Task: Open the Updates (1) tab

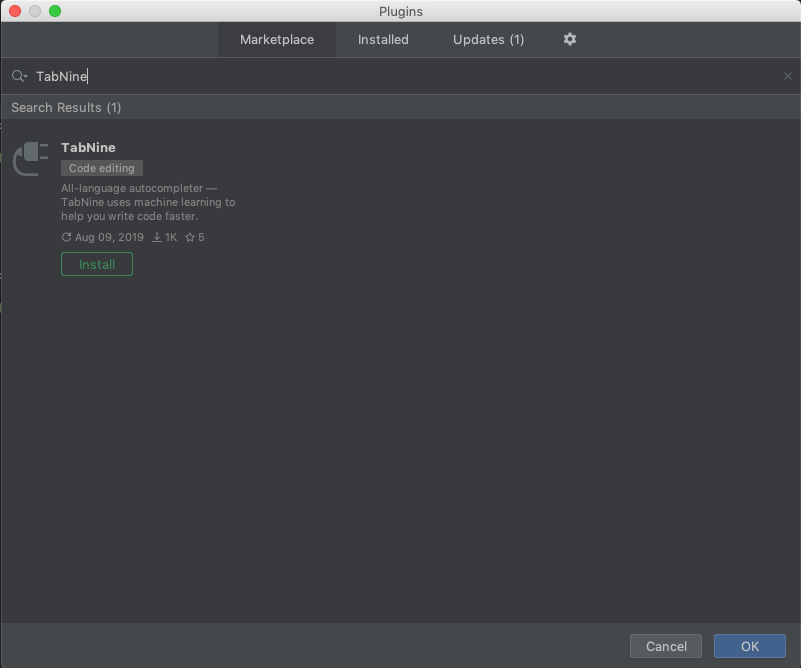Action: (488, 39)
